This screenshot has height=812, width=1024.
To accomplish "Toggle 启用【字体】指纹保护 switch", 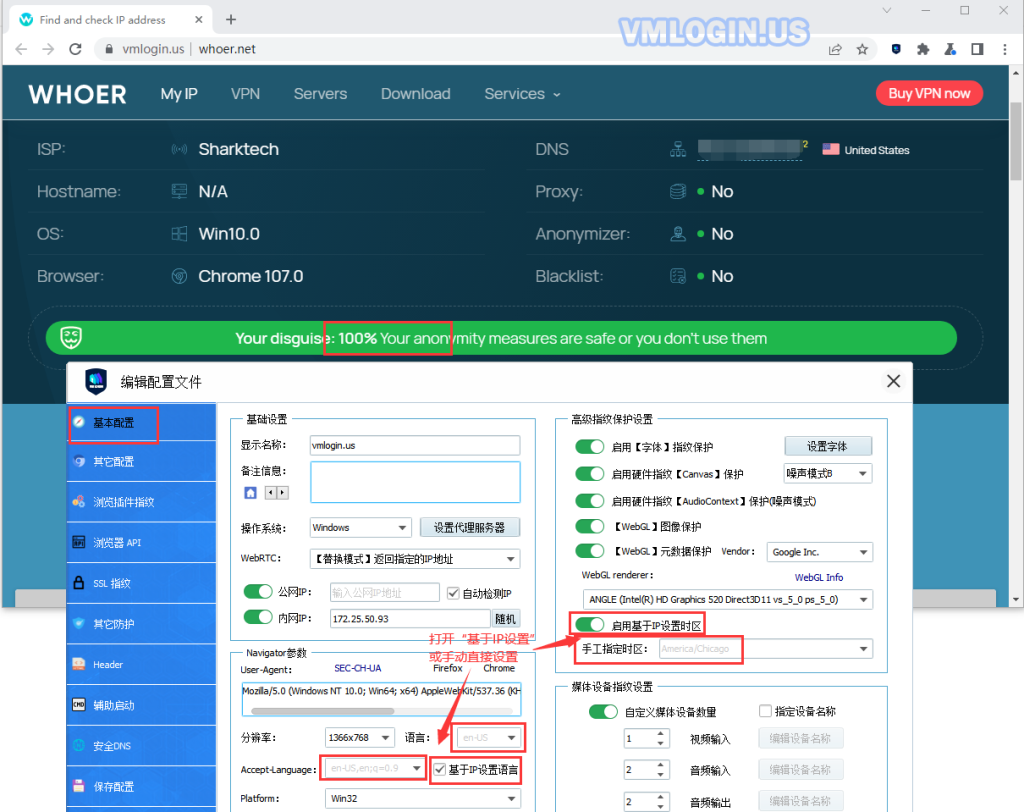I will [590, 447].
